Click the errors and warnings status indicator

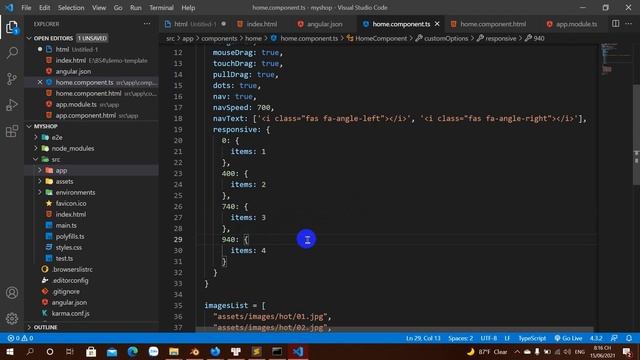click(20, 338)
